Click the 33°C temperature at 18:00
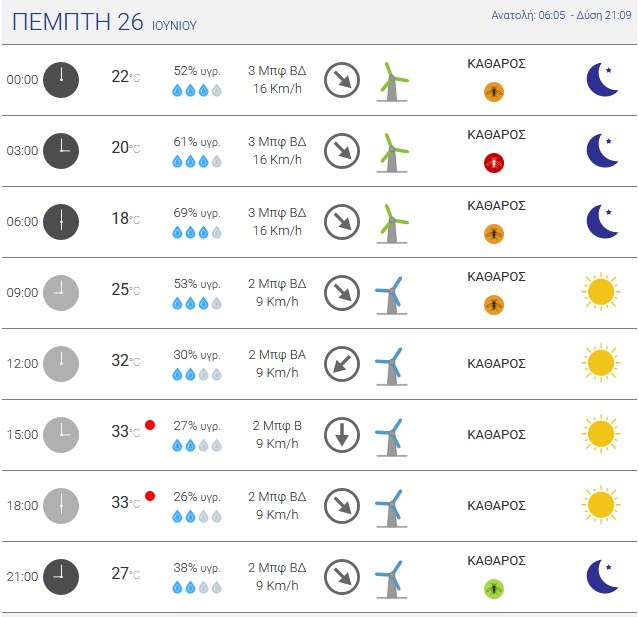This screenshot has width=639, height=617. (x=126, y=502)
